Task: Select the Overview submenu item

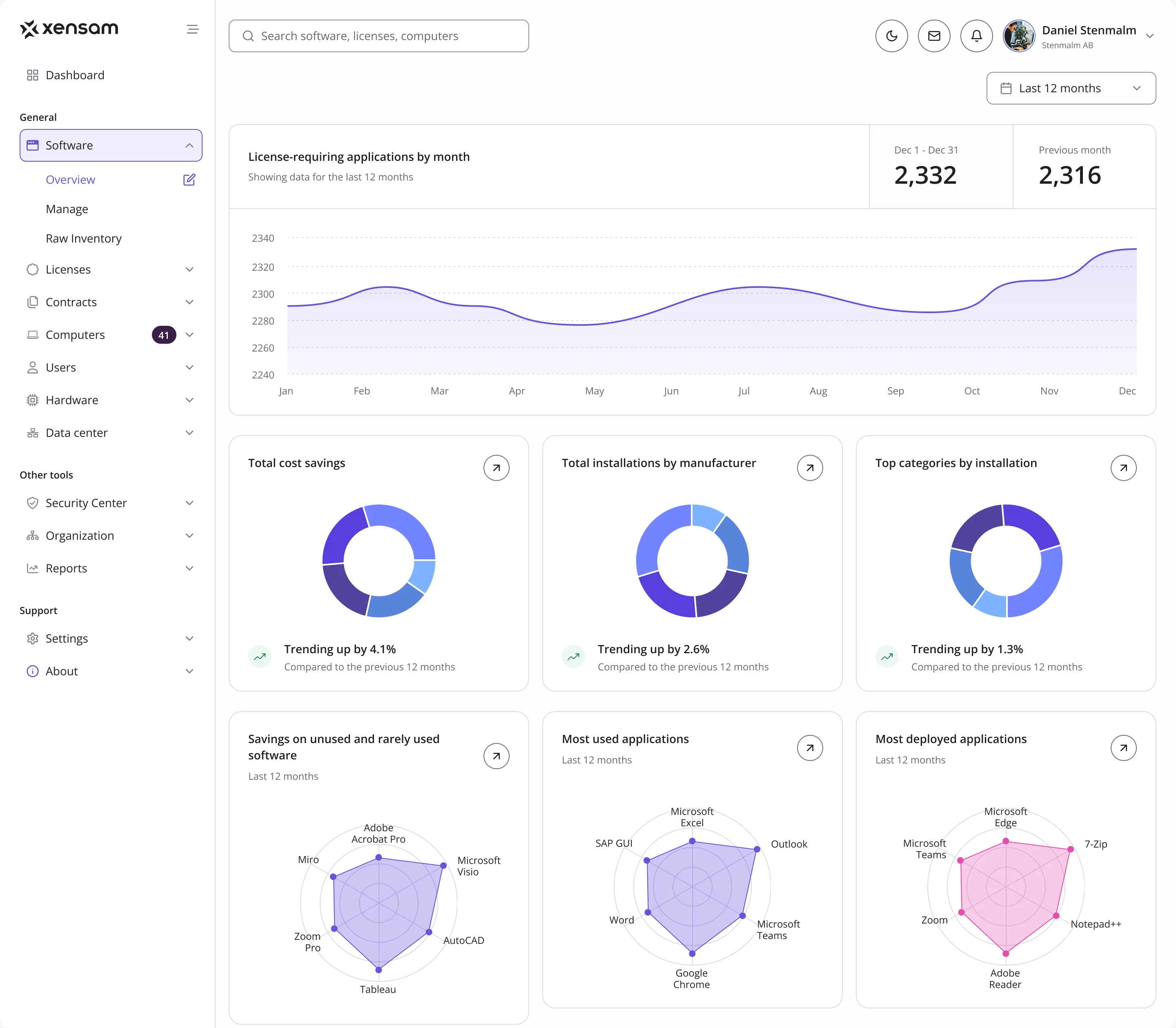Action: (71, 180)
